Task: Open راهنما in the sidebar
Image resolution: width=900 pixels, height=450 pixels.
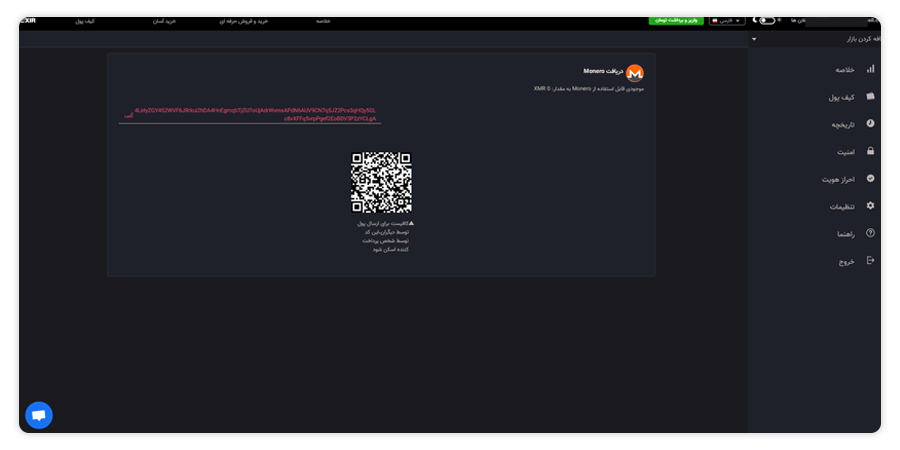Action: click(x=846, y=234)
